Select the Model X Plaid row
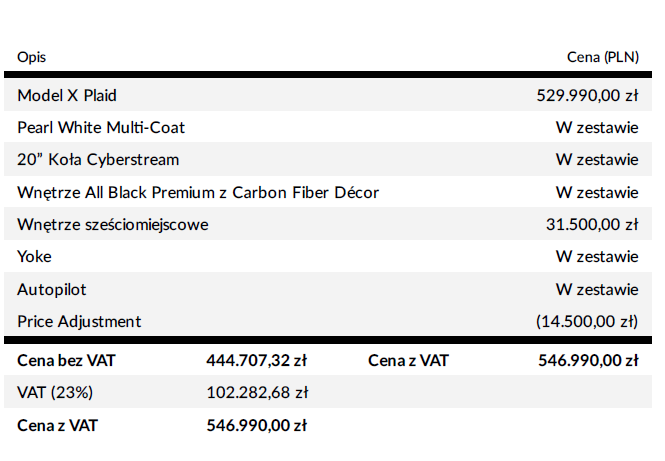The height and width of the screenshot is (461, 665). pos(67,96)
